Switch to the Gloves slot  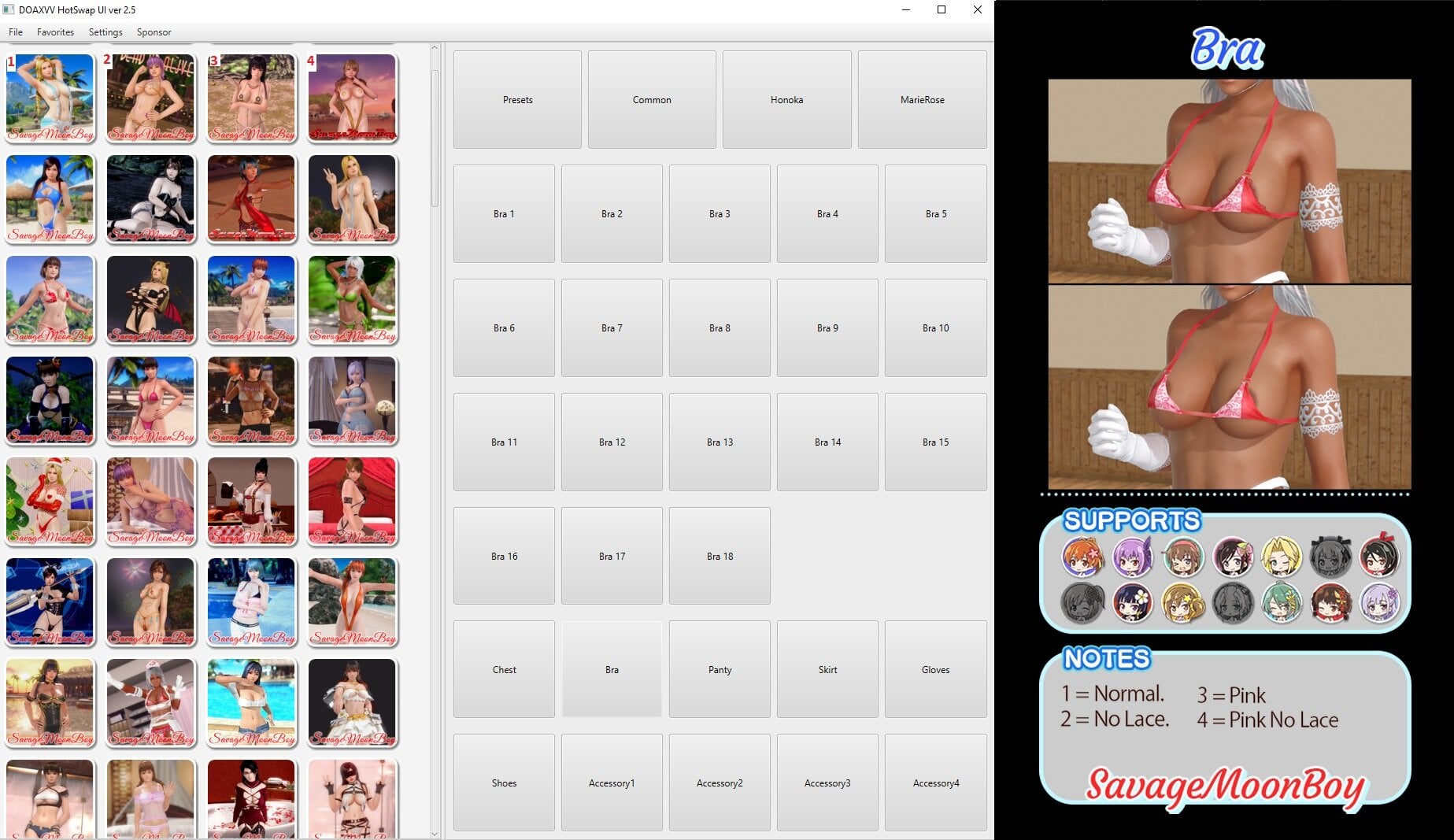(x=935, y=669)
